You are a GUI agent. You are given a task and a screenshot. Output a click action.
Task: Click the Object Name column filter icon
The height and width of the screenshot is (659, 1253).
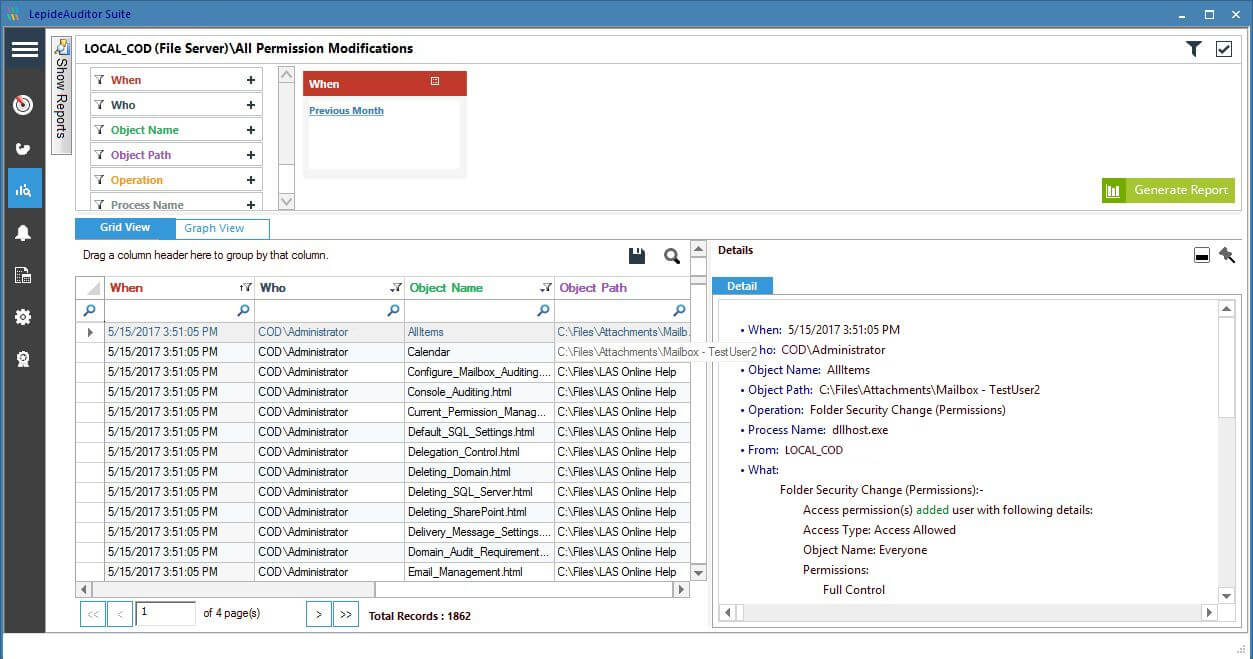tap(546, 287)
